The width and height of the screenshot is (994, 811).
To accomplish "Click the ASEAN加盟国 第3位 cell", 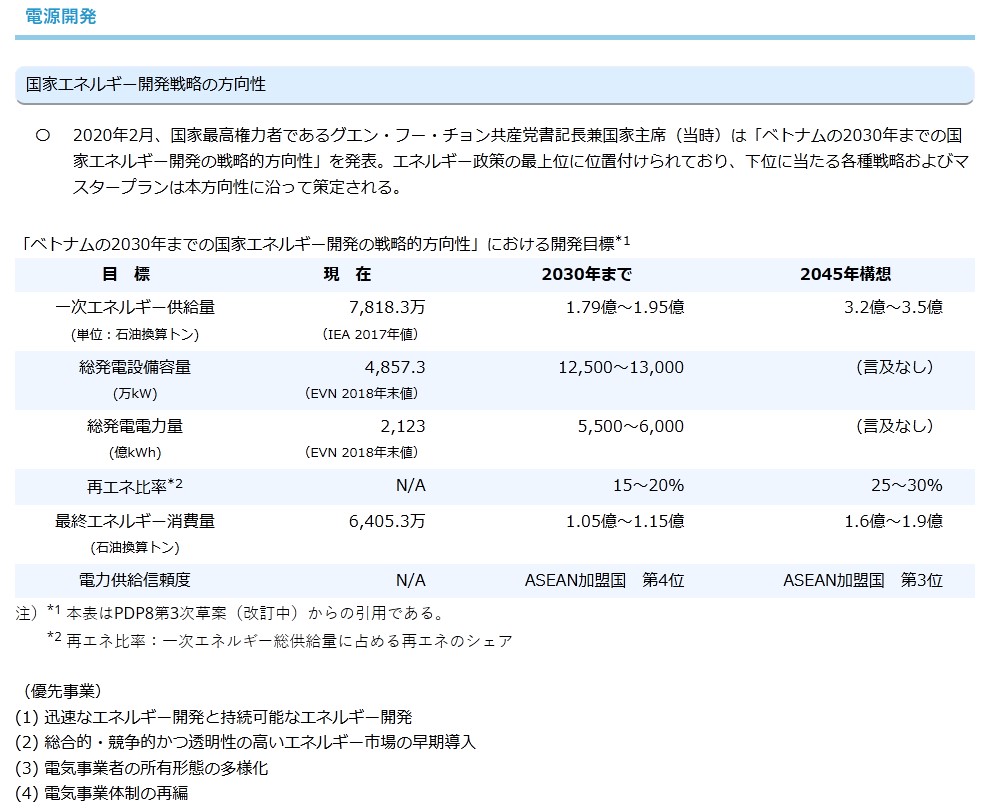I will click(x=862, y=580).
